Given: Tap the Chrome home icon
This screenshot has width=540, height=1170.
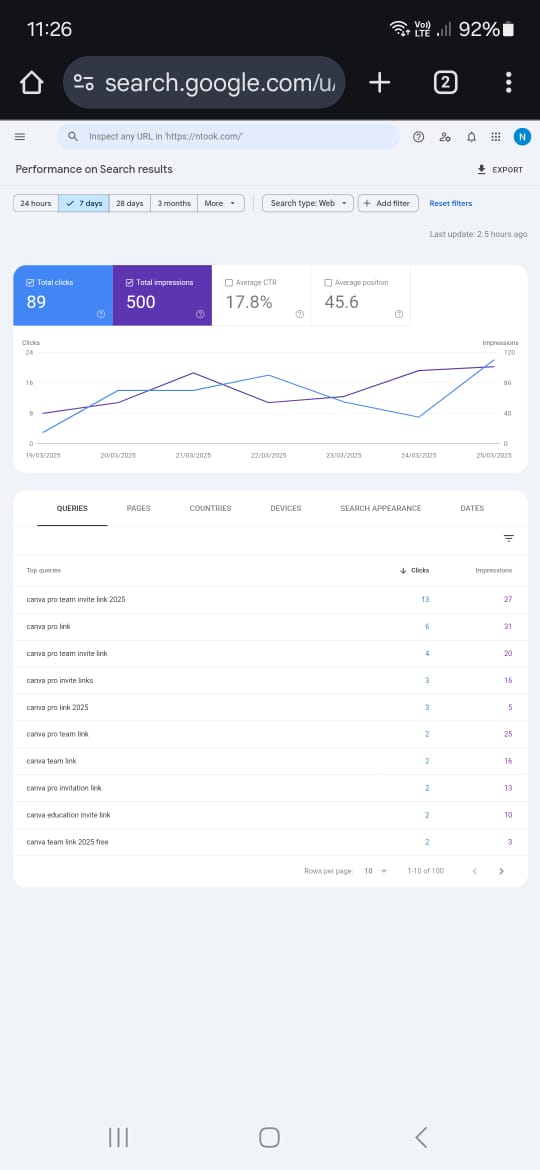Looking at the screenshot, I should [x=31, y=83].
